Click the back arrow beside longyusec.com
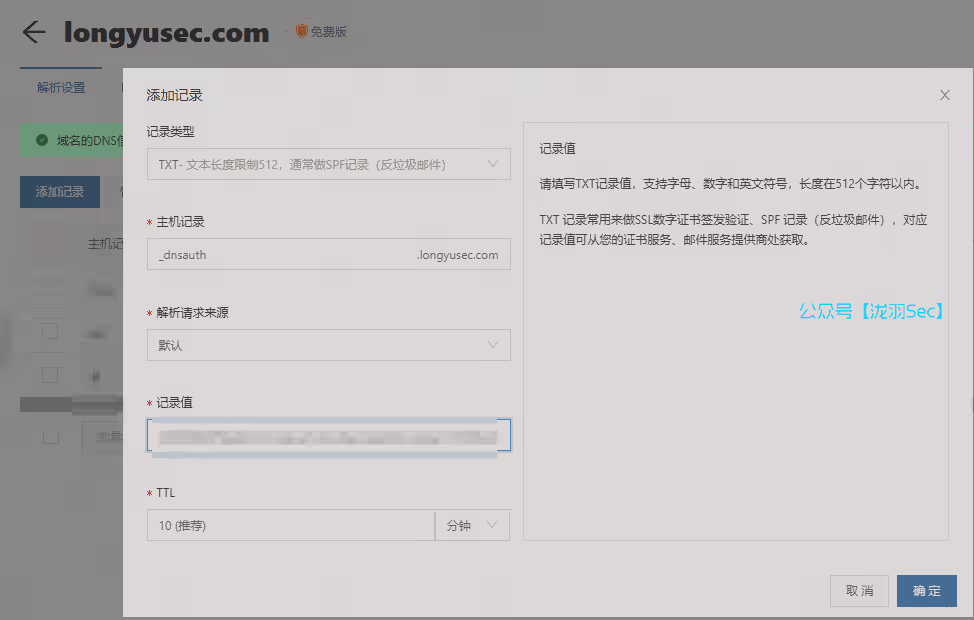This screenshot has width=974, height=620. coord(33,32)
